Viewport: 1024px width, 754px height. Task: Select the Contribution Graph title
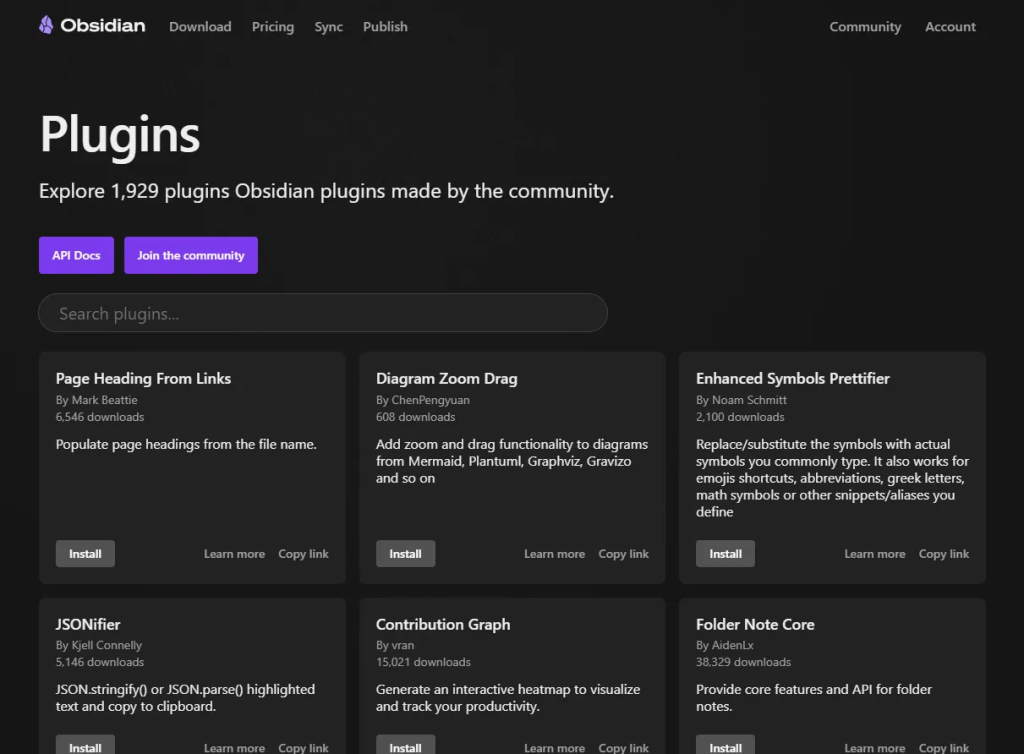(443, 624)
